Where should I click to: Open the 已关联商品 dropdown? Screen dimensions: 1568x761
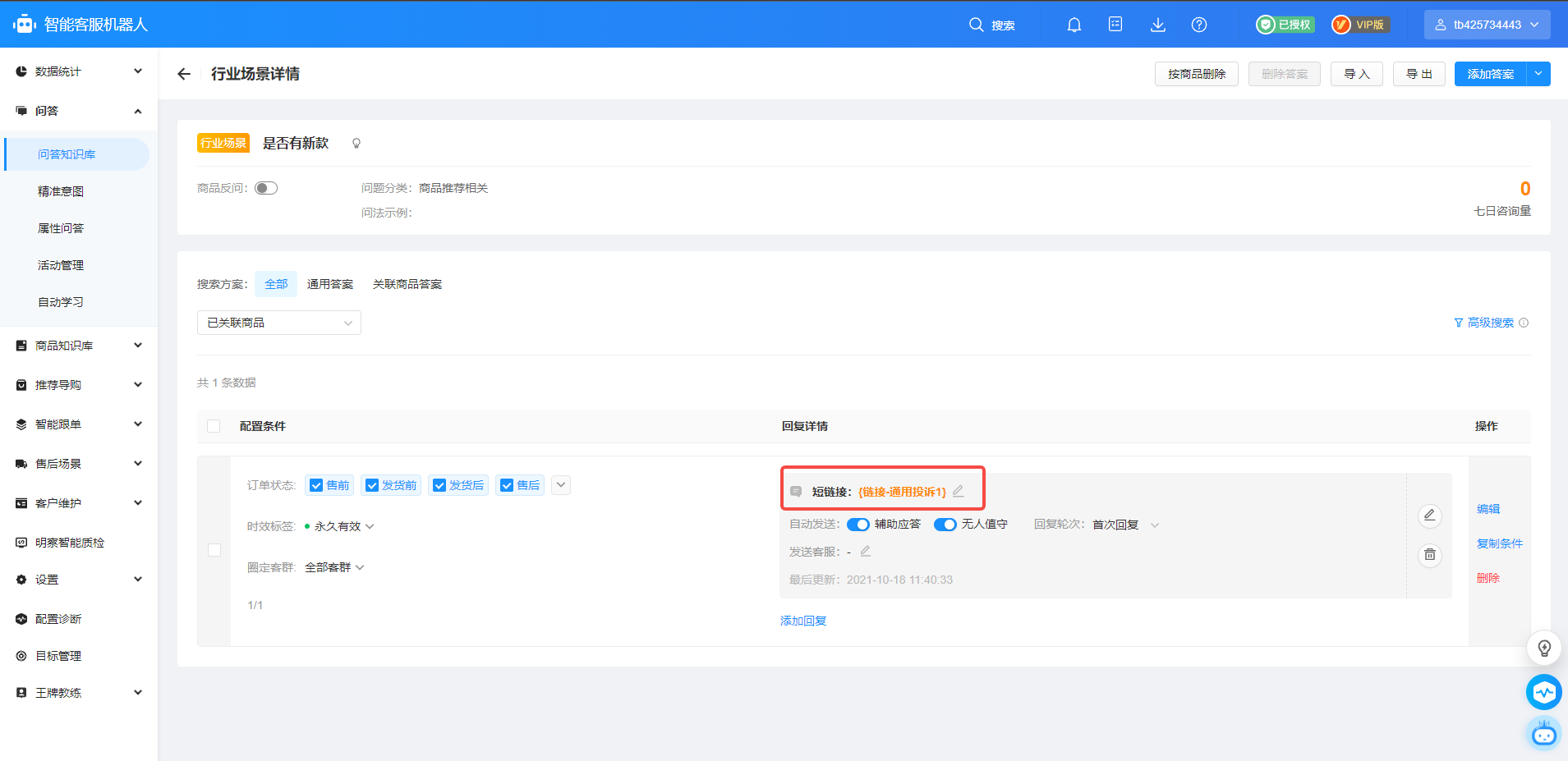click(x=279, y=323)
